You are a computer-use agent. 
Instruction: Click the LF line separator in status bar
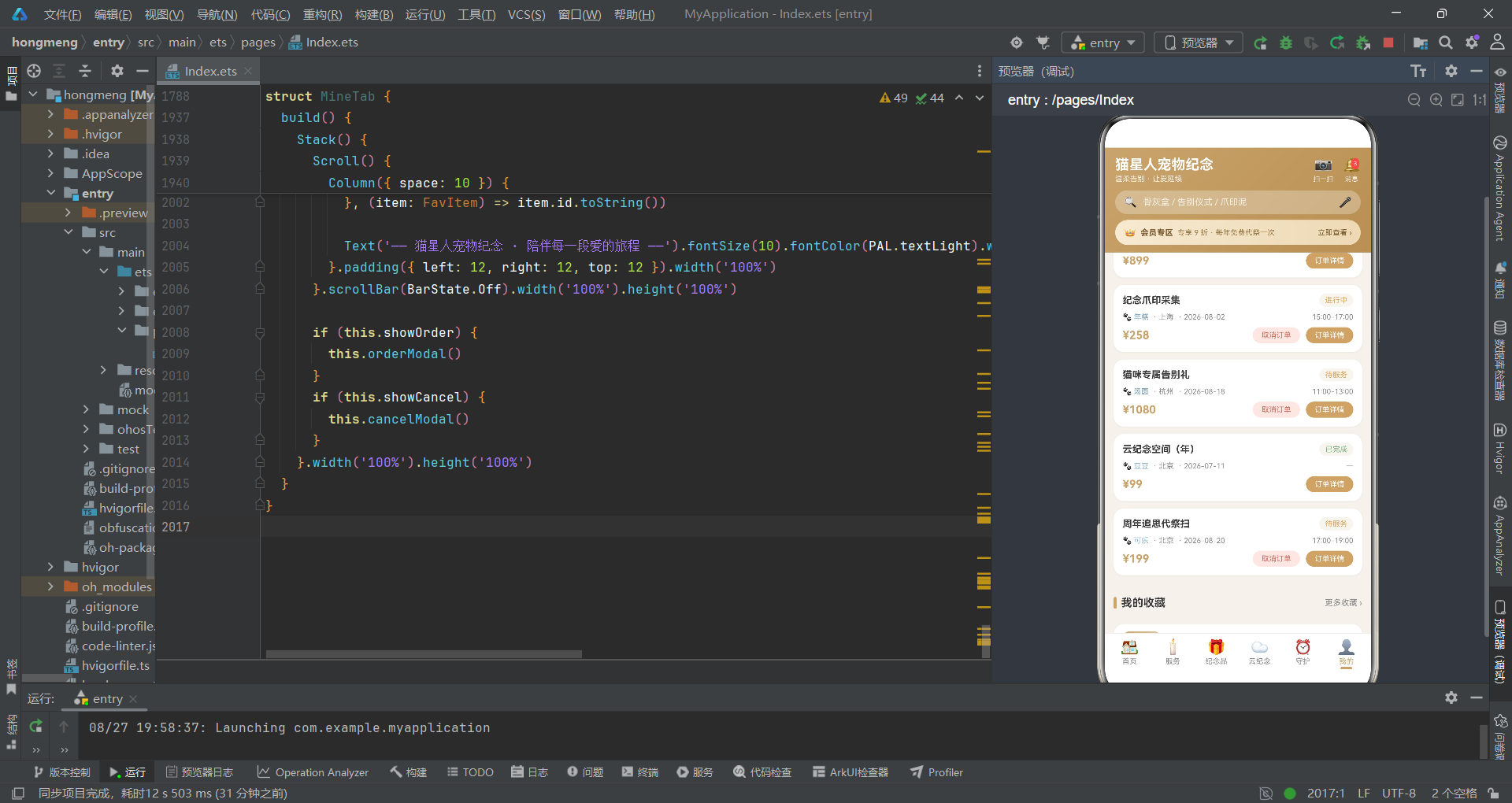click(1364, 793)
